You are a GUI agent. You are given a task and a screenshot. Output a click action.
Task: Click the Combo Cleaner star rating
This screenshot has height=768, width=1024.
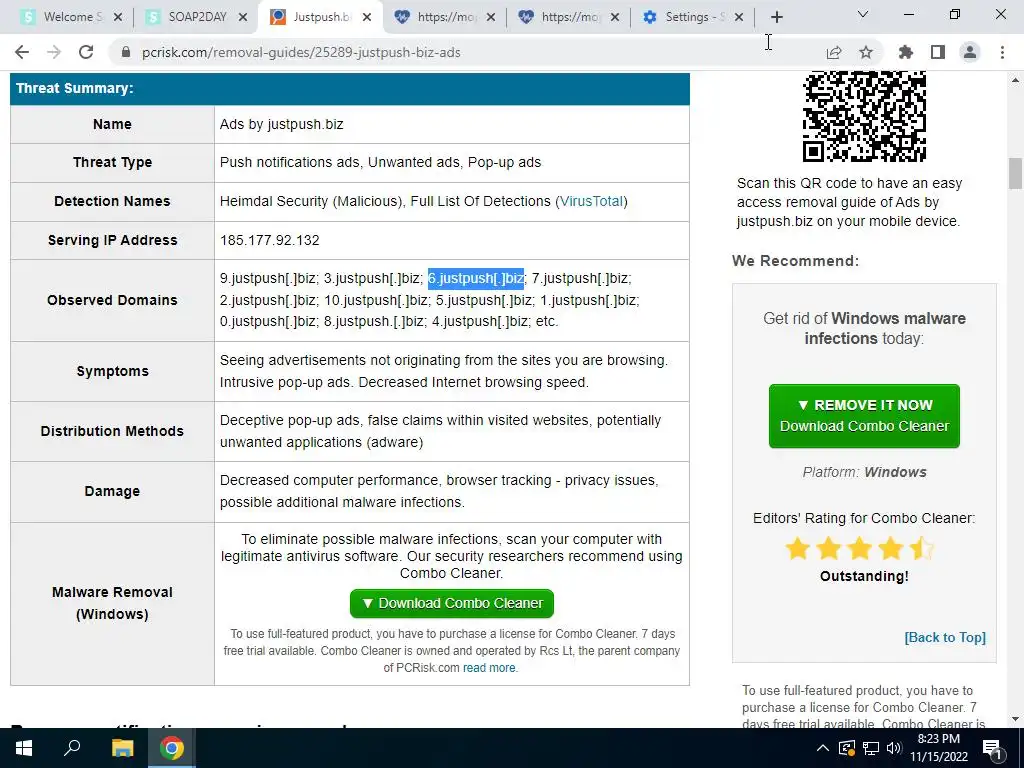point(860,549)
